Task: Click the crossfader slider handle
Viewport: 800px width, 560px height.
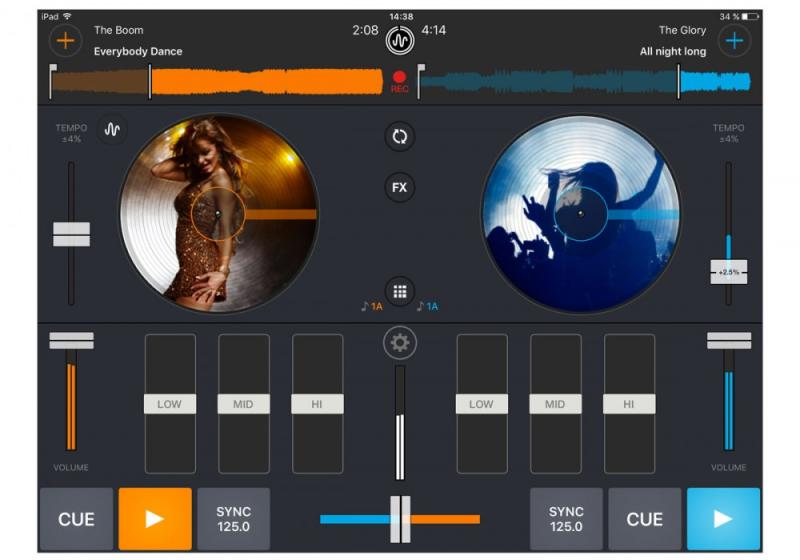Action: [x=400, y=519]
